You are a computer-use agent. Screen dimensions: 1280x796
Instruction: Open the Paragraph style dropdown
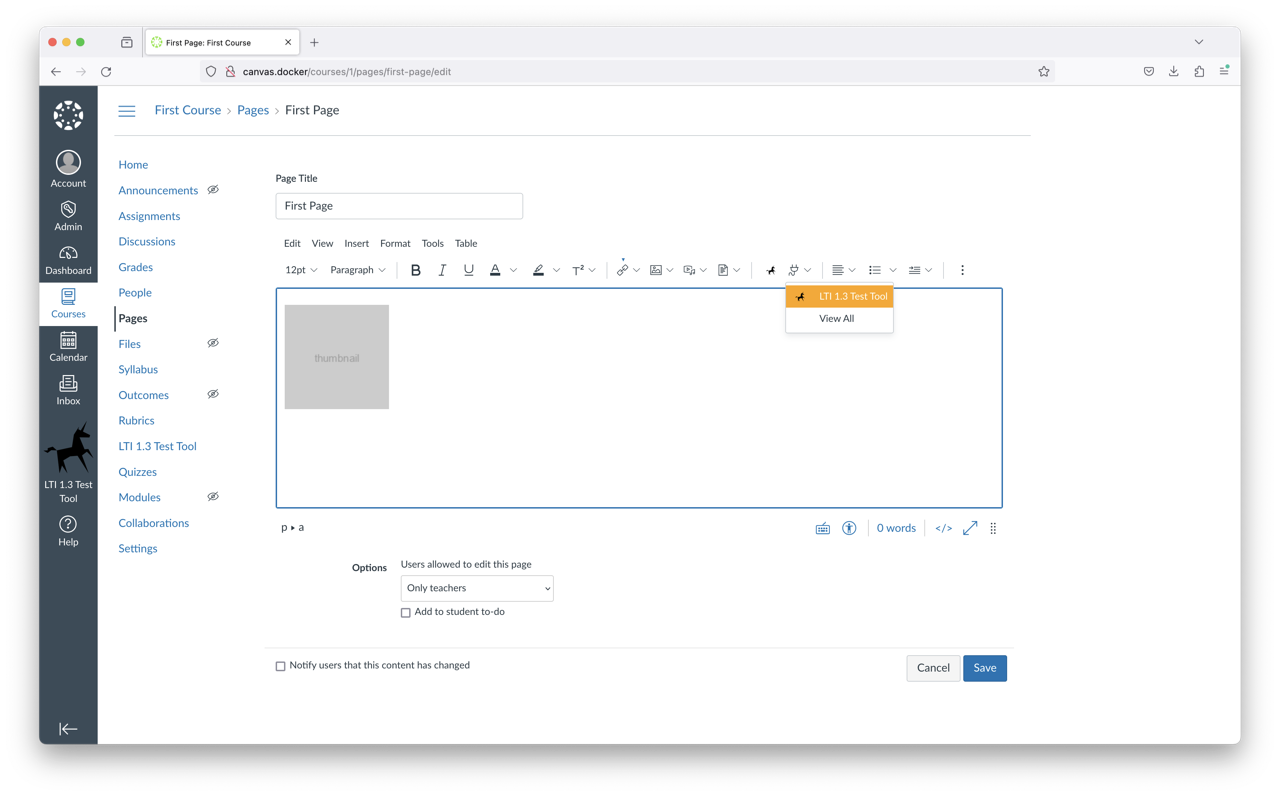pos(357,269)
